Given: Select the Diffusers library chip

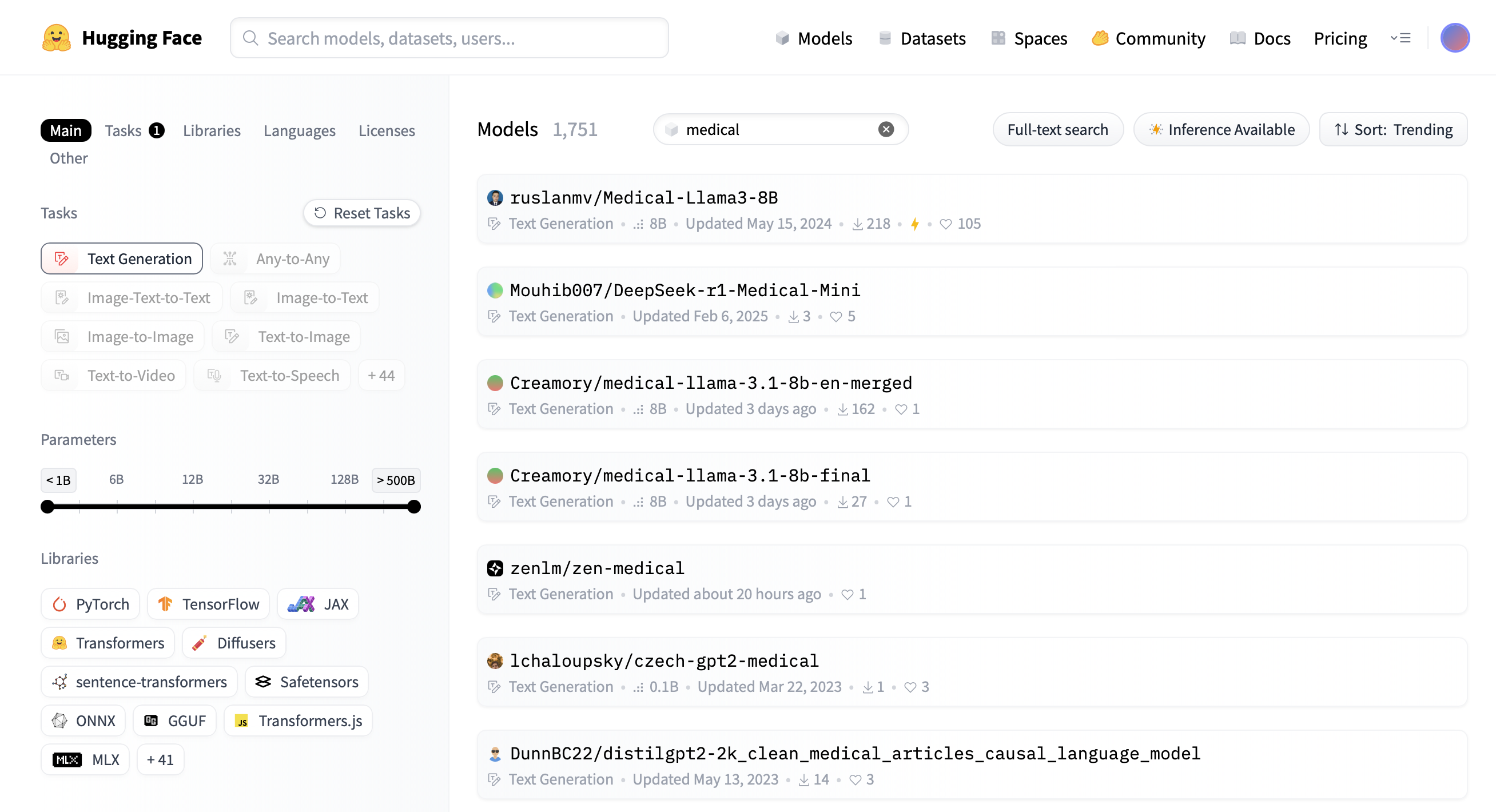Looking at the screenshot, I should [234, 643].
